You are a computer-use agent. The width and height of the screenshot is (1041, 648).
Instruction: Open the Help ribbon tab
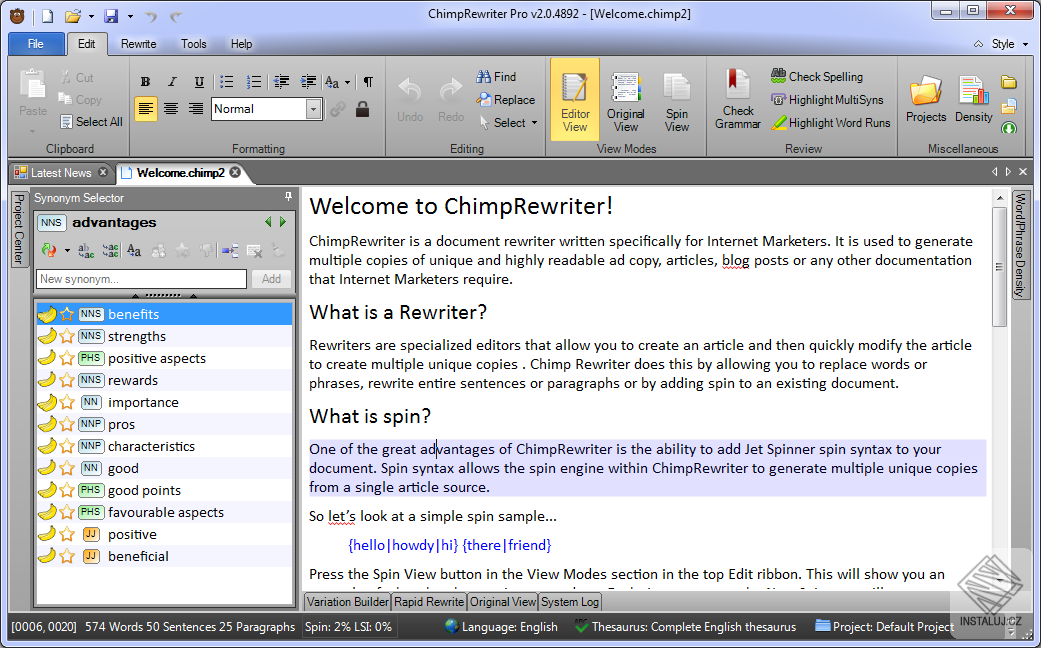click(242, 44)
